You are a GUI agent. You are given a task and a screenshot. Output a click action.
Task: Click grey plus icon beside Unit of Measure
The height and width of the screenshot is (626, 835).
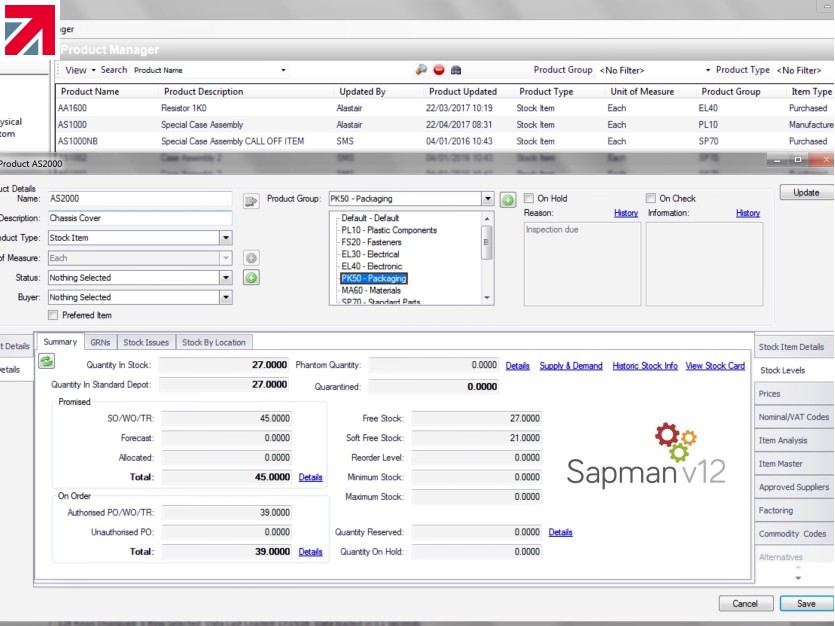point(251,258)
